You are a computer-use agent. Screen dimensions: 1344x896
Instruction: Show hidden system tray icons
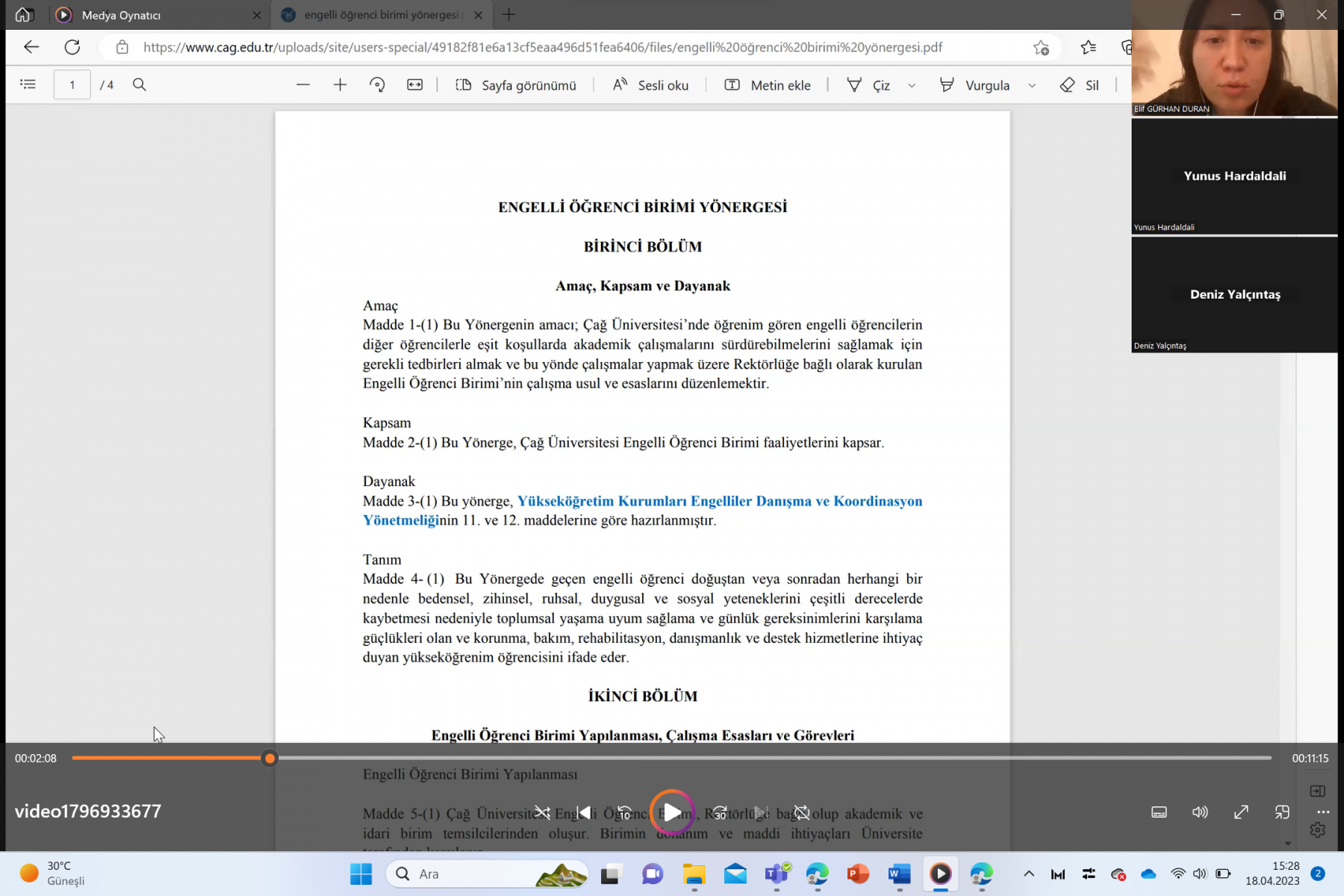tap(1029, 874)
